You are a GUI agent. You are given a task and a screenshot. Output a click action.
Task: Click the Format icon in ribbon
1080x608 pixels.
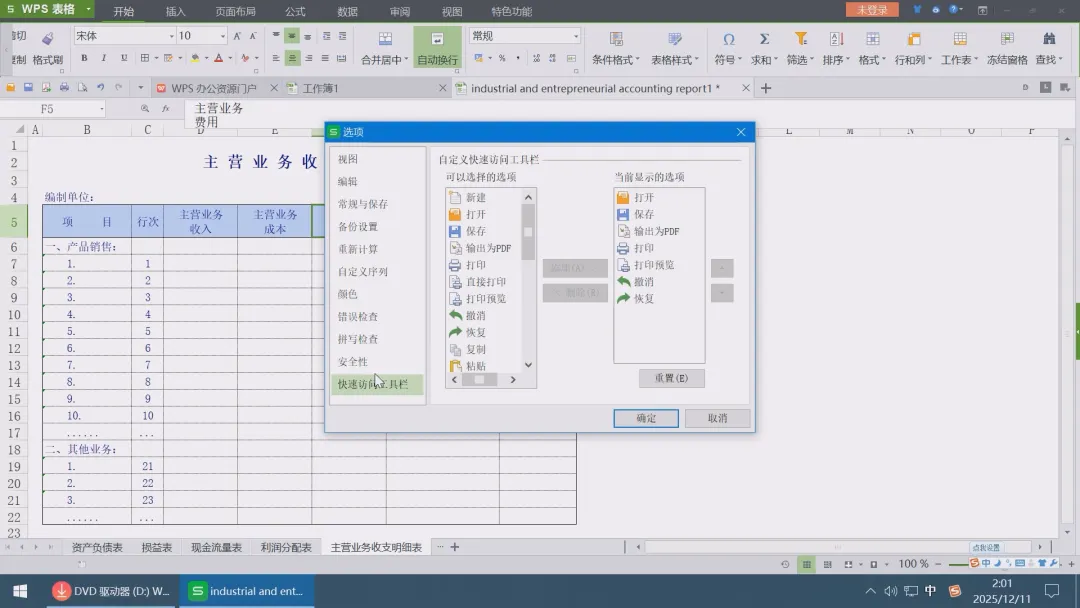tap(873, 39)
